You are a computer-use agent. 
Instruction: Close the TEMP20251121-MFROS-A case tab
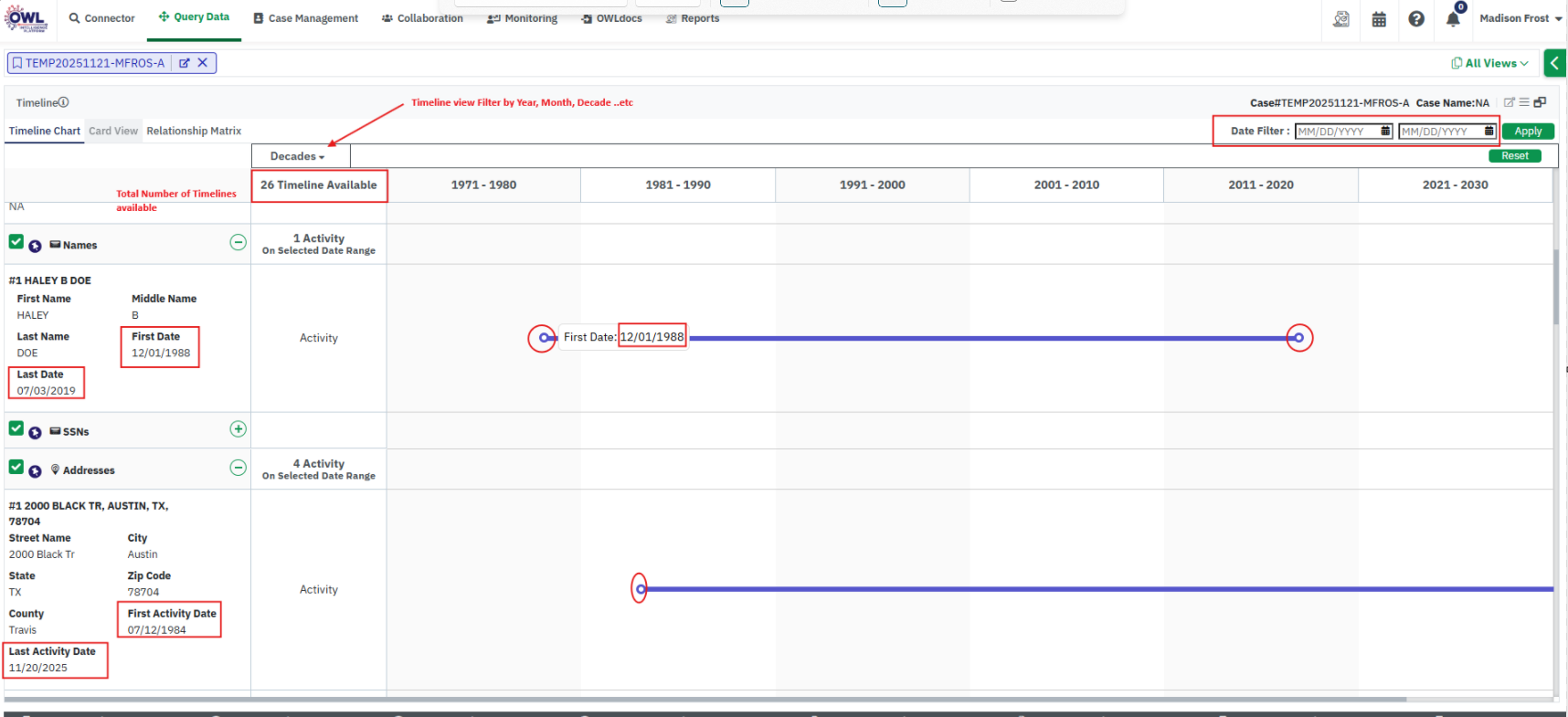203,63
